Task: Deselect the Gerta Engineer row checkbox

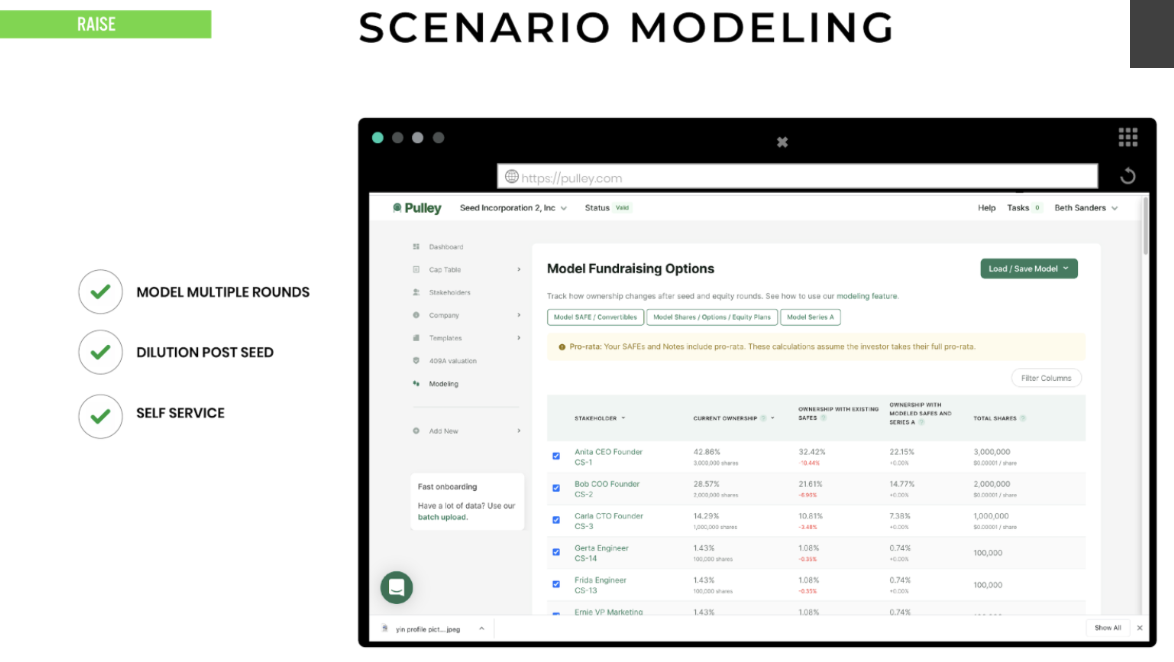Action: click(x=556, y=552)
